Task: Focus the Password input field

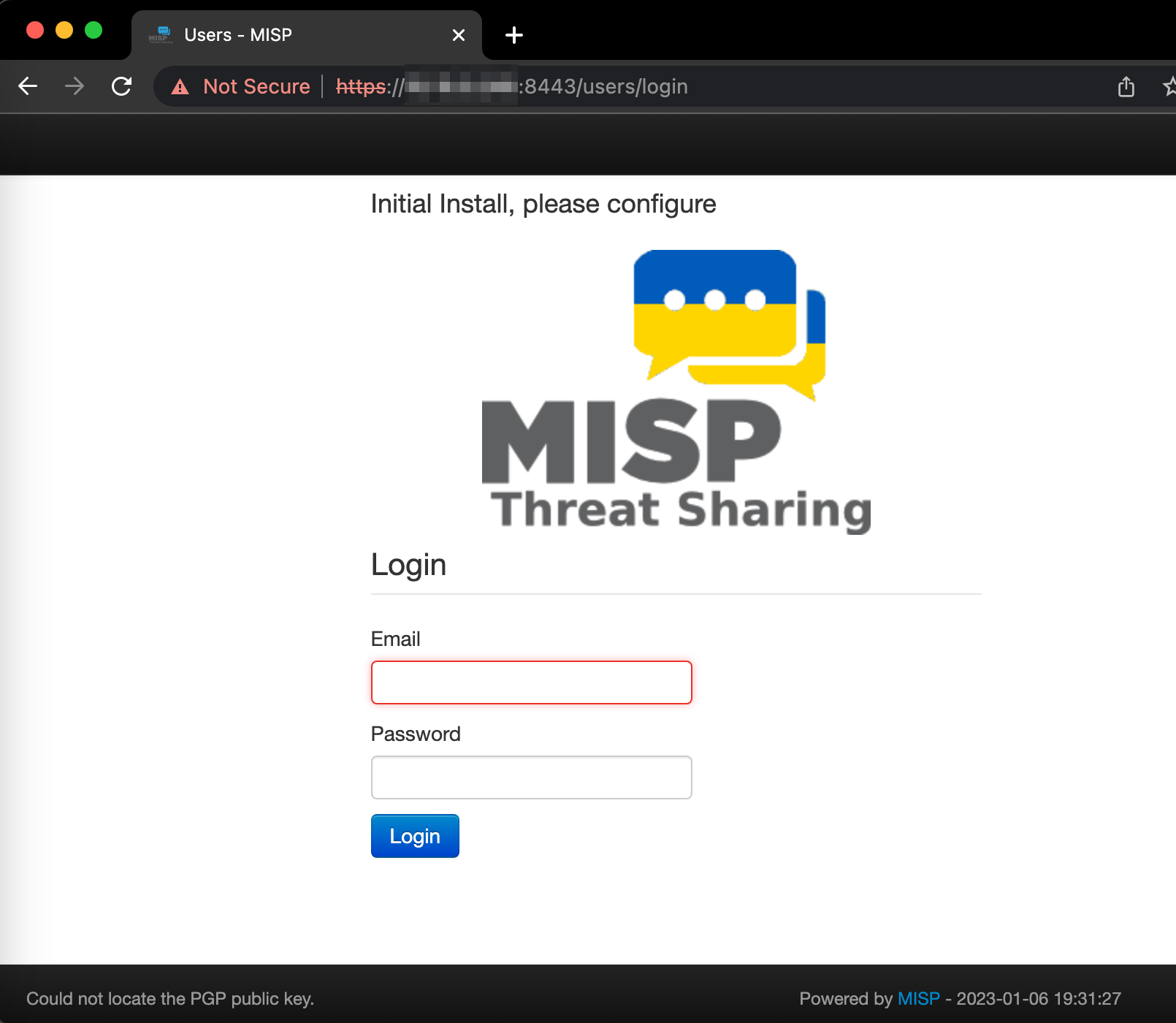Action: pyautogui.click(x=531, y=777)
